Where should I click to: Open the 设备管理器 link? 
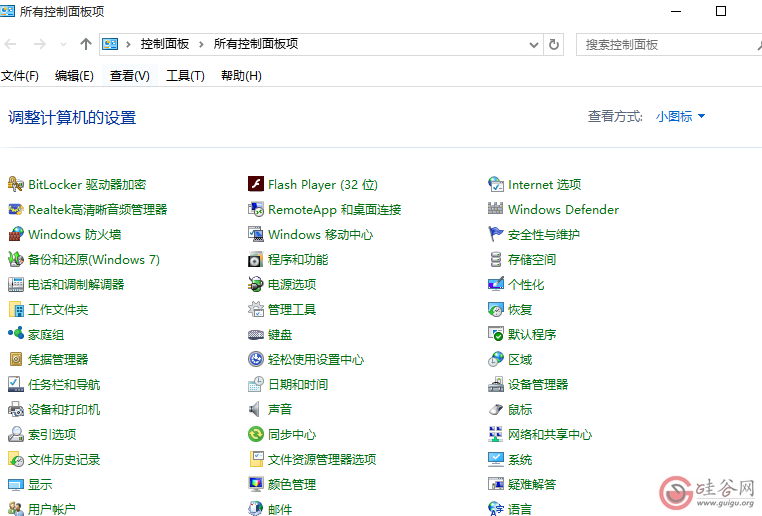(x=538, y=385)
